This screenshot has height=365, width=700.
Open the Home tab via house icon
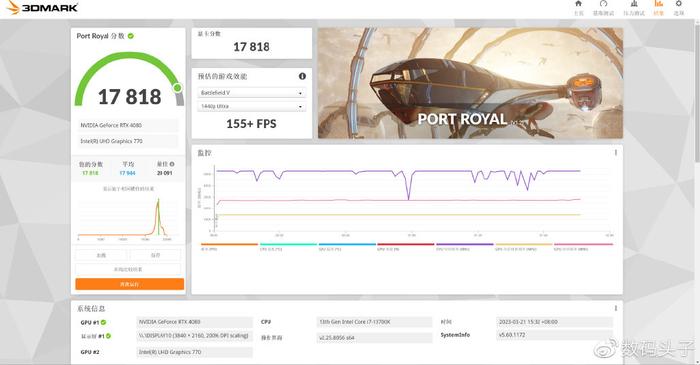tap(578, 8)
